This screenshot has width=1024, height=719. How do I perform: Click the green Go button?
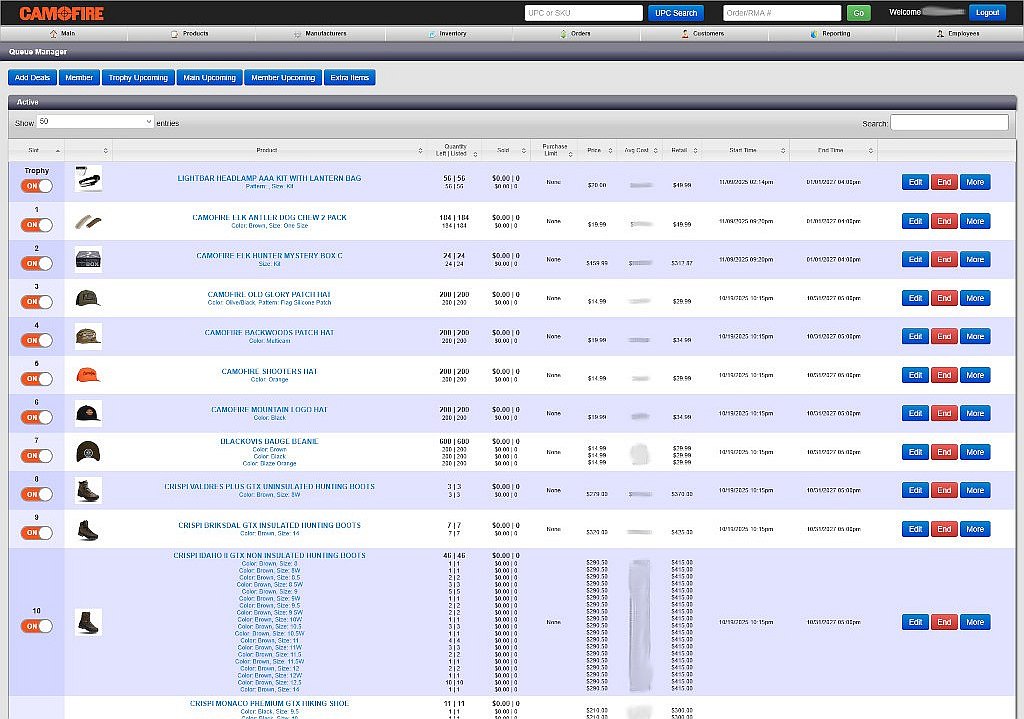(857, 13)
